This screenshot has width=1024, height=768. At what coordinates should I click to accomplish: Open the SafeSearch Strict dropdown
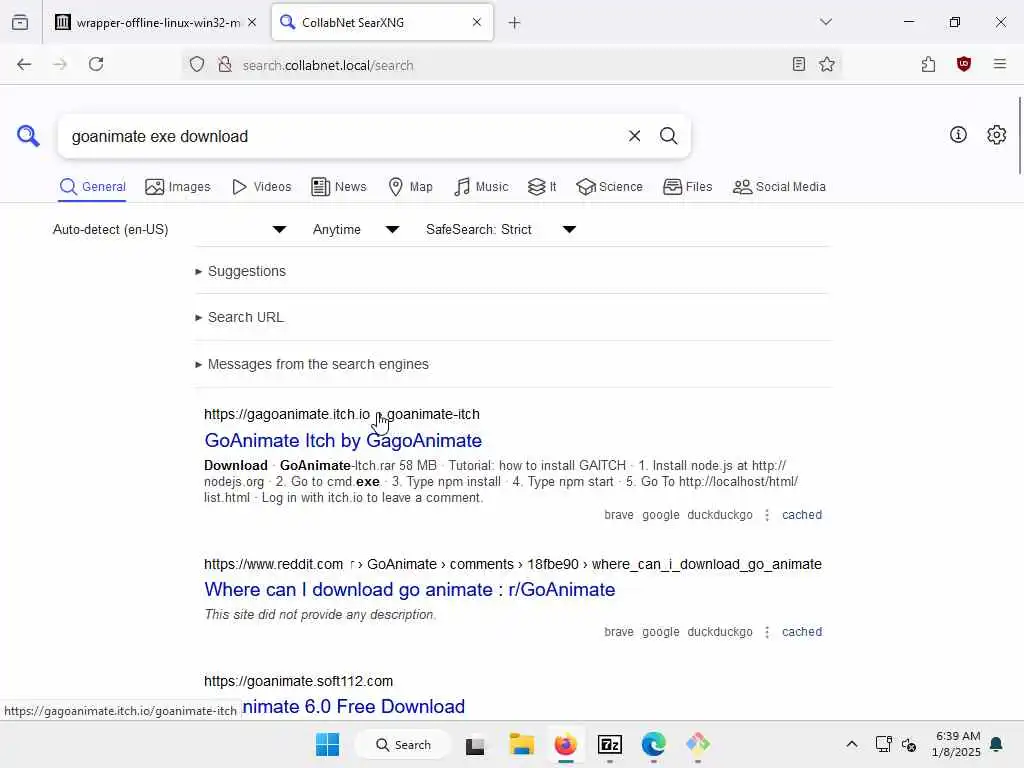pos(501,229)
